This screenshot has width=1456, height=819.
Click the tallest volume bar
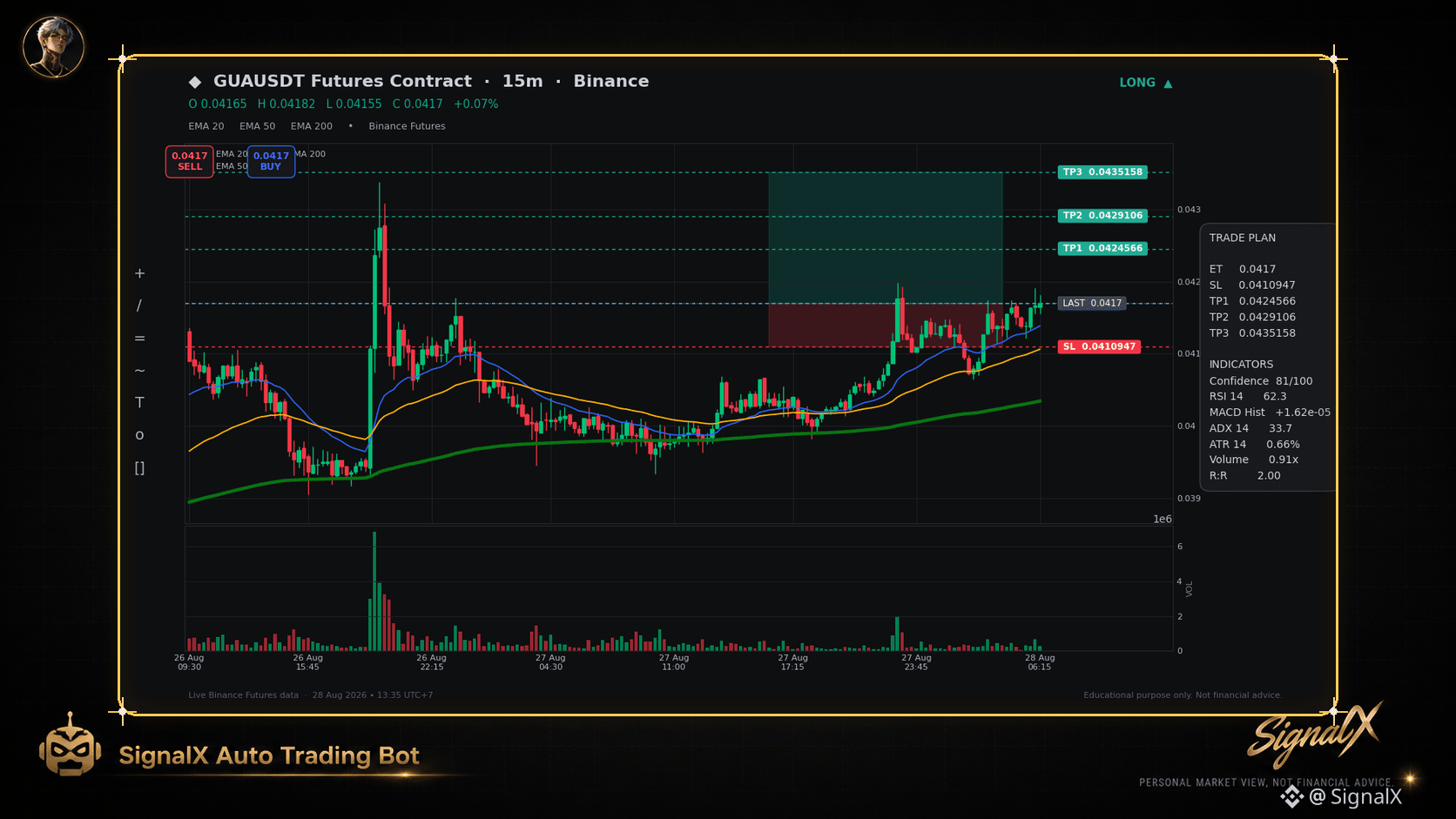click(374, 591)
